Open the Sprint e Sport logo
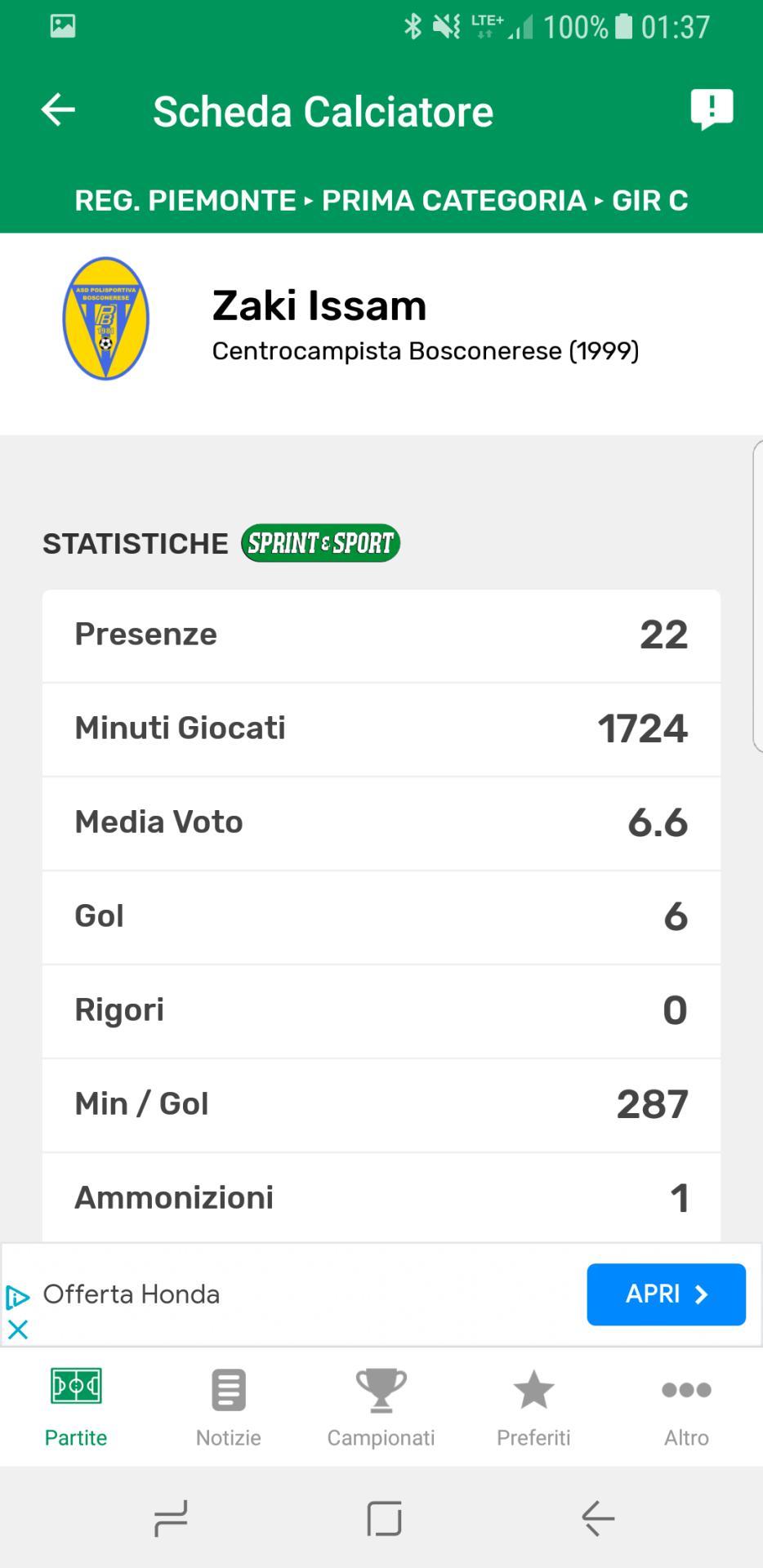The height and width of the screenshot is (1568, 763). (x=320, y=543)
